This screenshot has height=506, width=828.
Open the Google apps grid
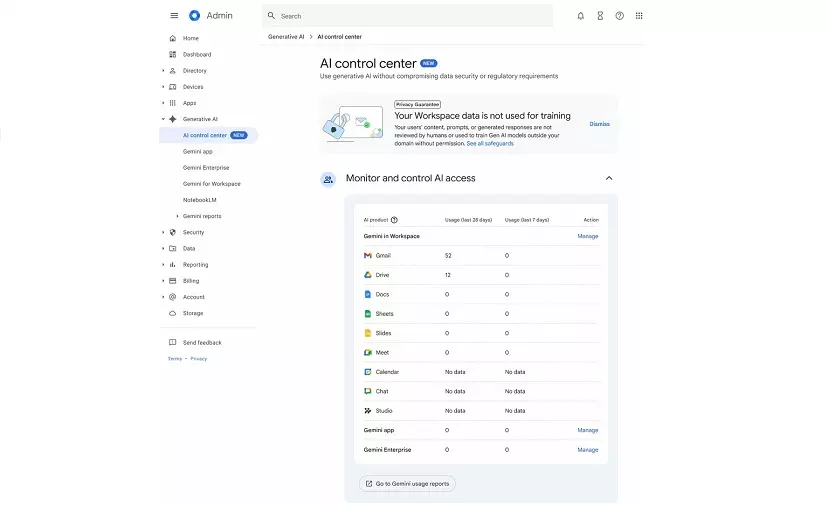click(639, 16)
